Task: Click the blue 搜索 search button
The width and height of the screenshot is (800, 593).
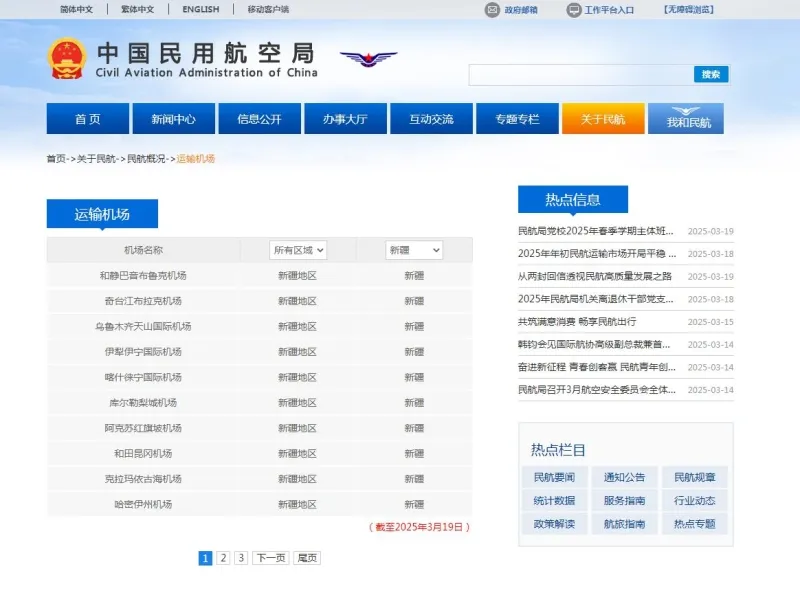Action: [711, 75]
